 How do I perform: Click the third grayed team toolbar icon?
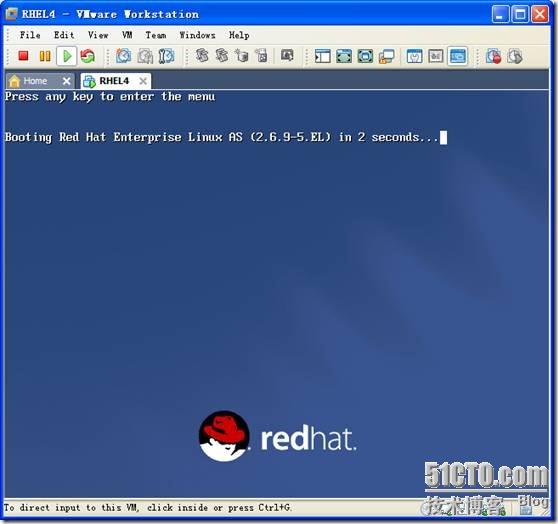(242, 56)
